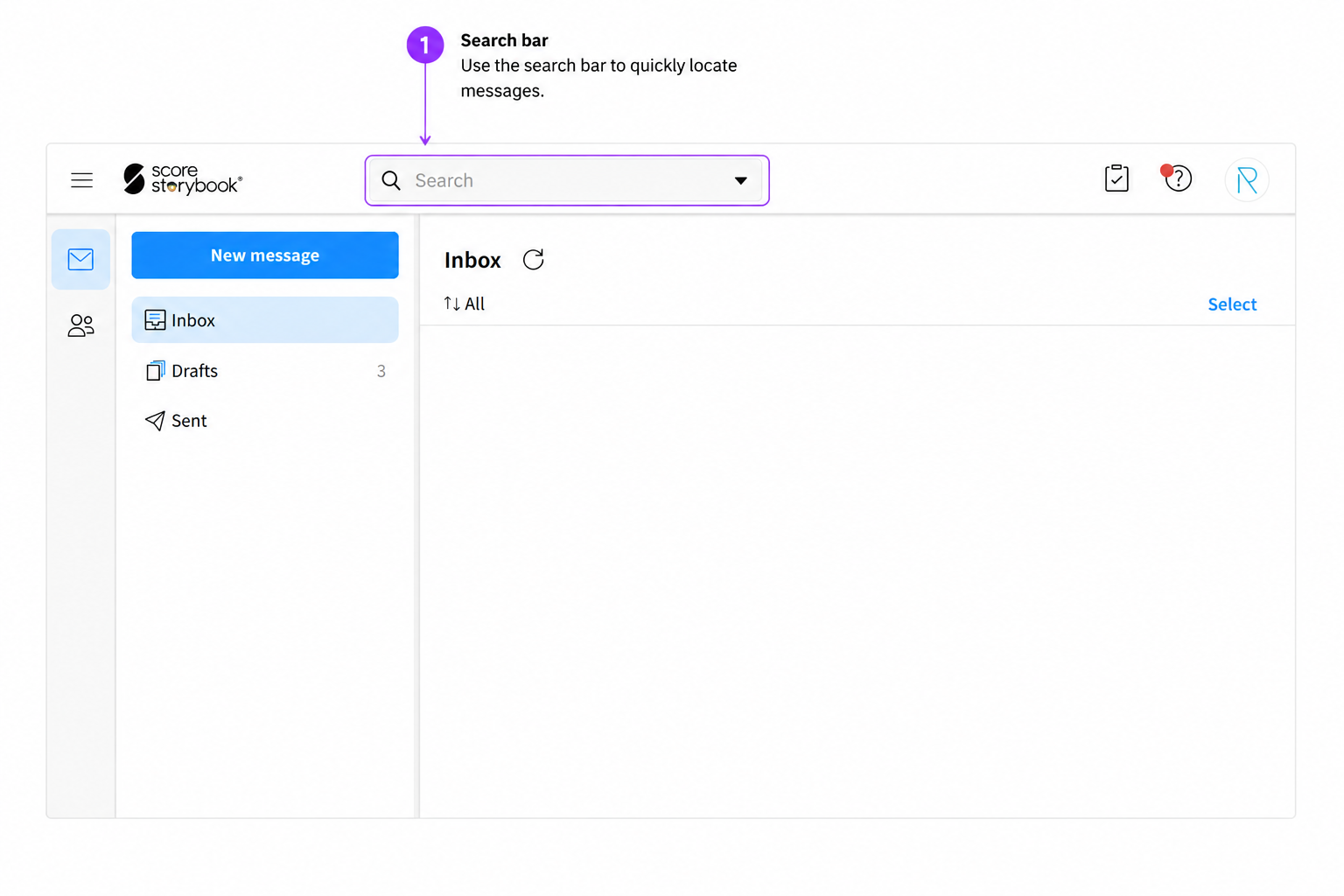Click the Score Storybook logo
Viewport: 1344px width, 896px height.
click(183, 179)
